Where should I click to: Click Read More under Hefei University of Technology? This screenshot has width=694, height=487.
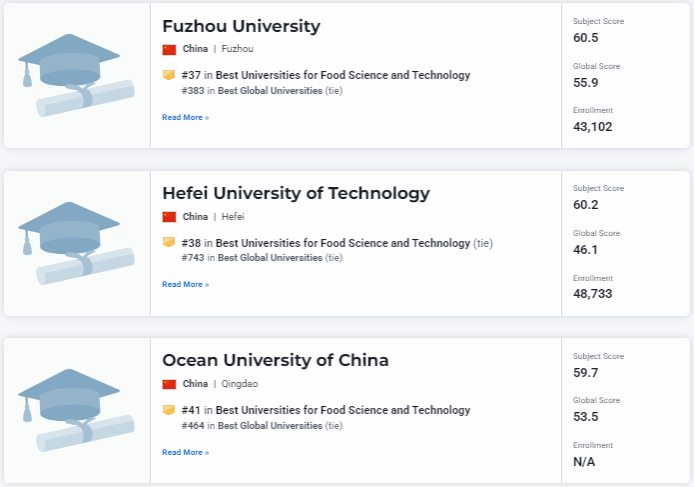click(185, 285)
